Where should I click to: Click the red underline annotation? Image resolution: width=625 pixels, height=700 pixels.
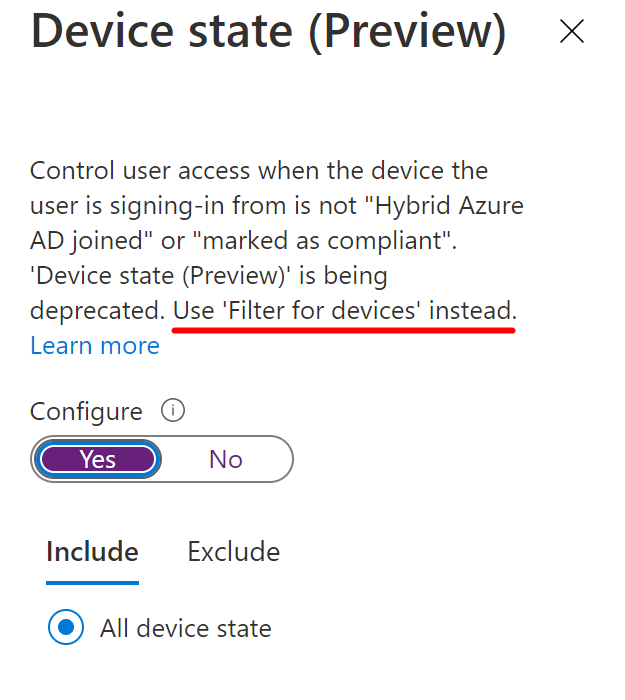344,329
